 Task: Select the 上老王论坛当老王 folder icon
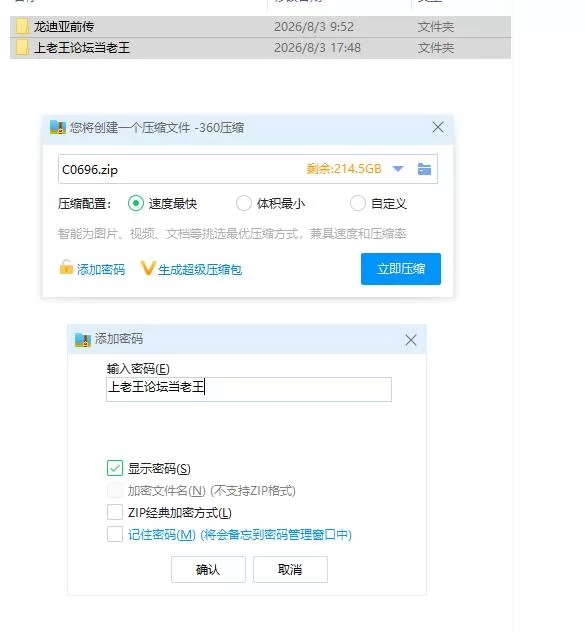[22, 48]
